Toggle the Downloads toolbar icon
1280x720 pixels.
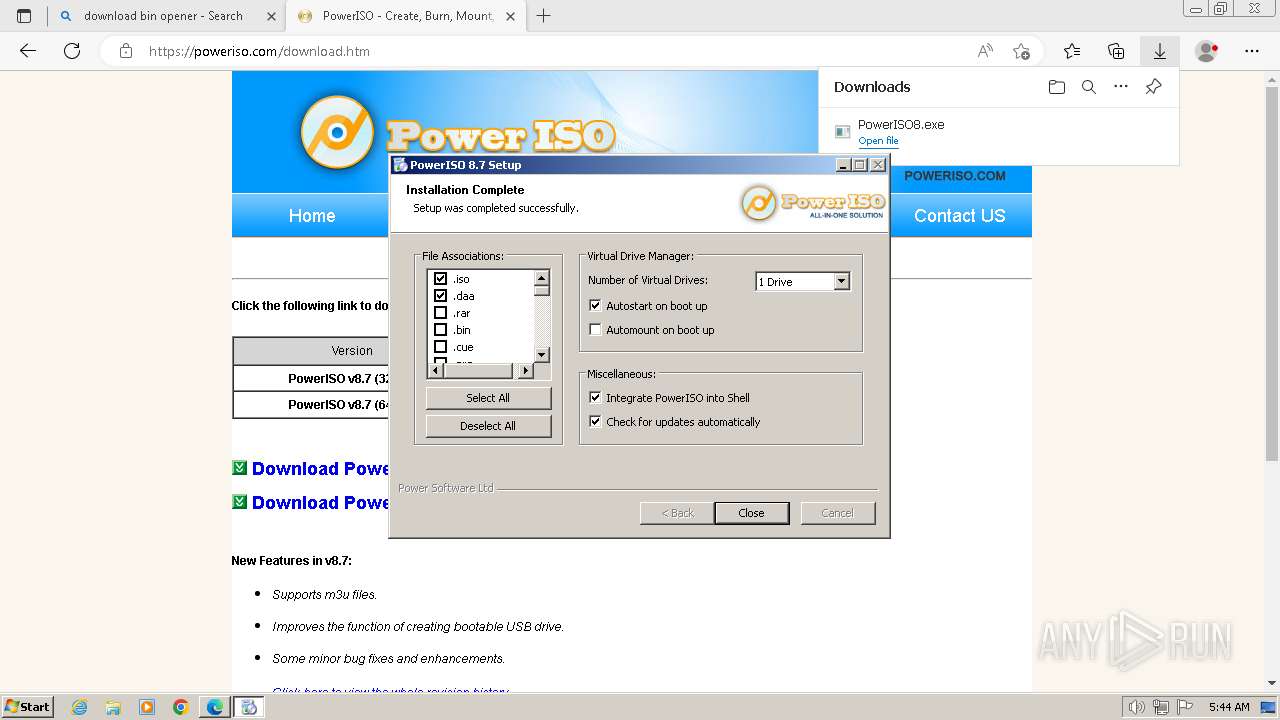click(1160, 51)
